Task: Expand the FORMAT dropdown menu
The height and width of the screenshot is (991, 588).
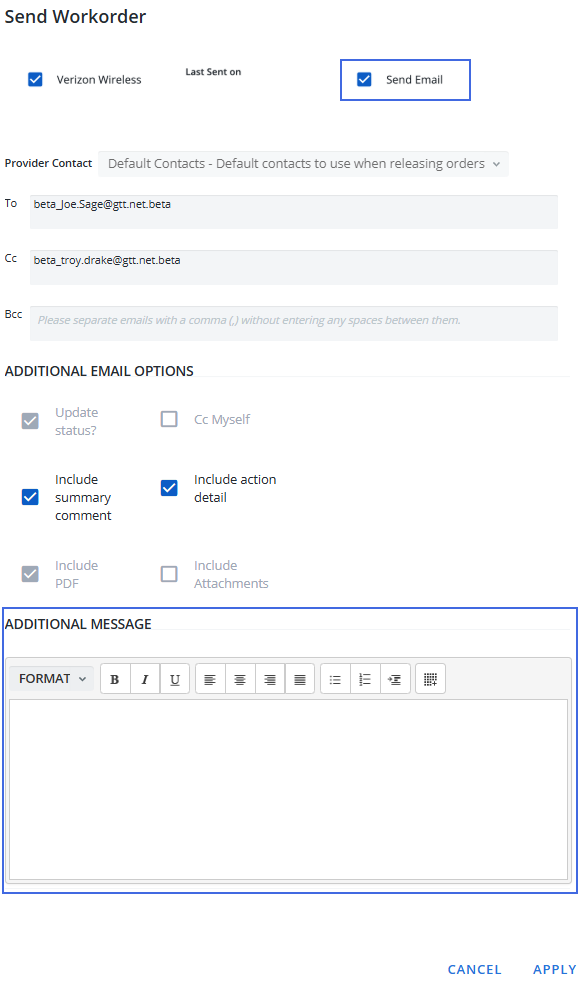Action: [52, 679]
